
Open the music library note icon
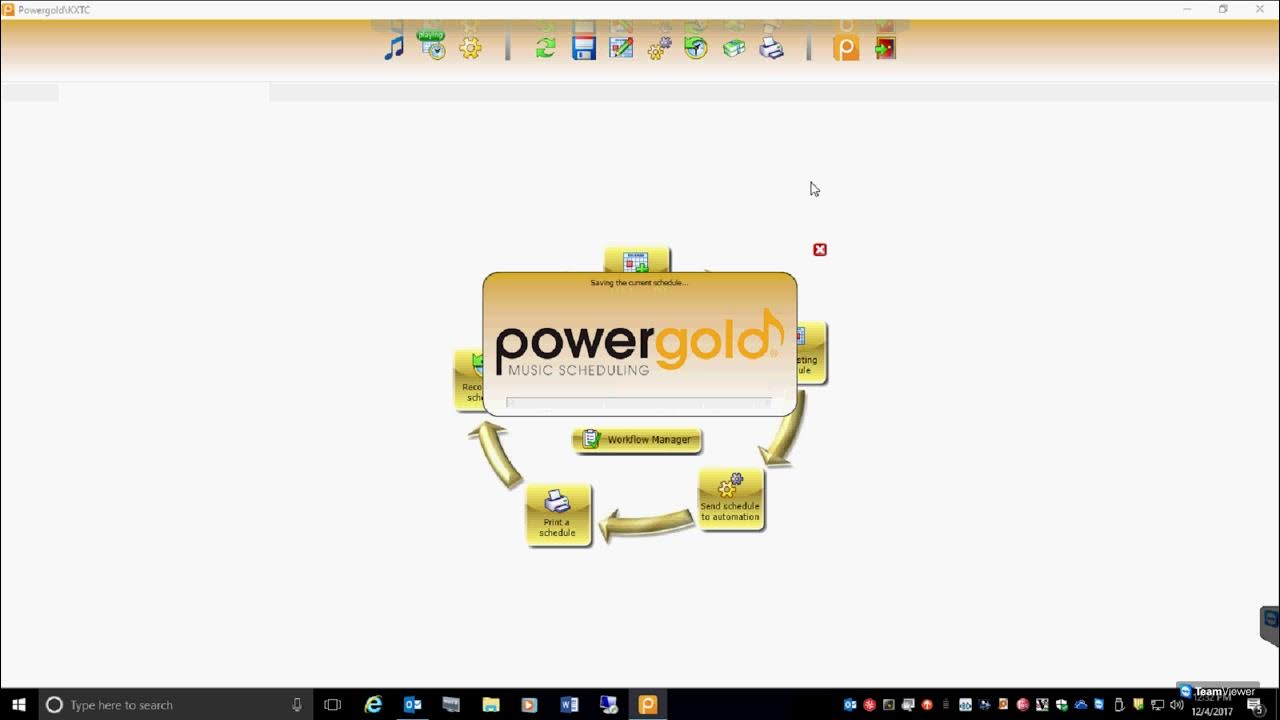[394, 47]
